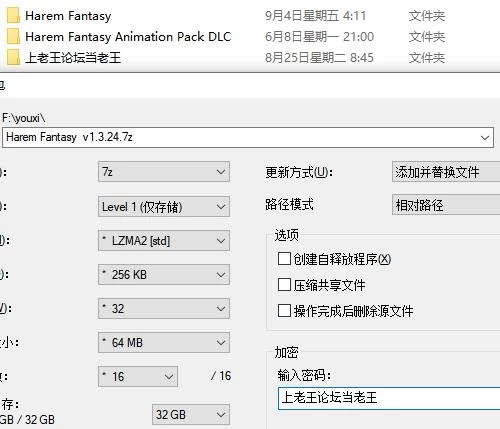Click 文件夹 type in Harem Fantasy row
Viewport: 500px width, 429px height.
click(427, 16)
